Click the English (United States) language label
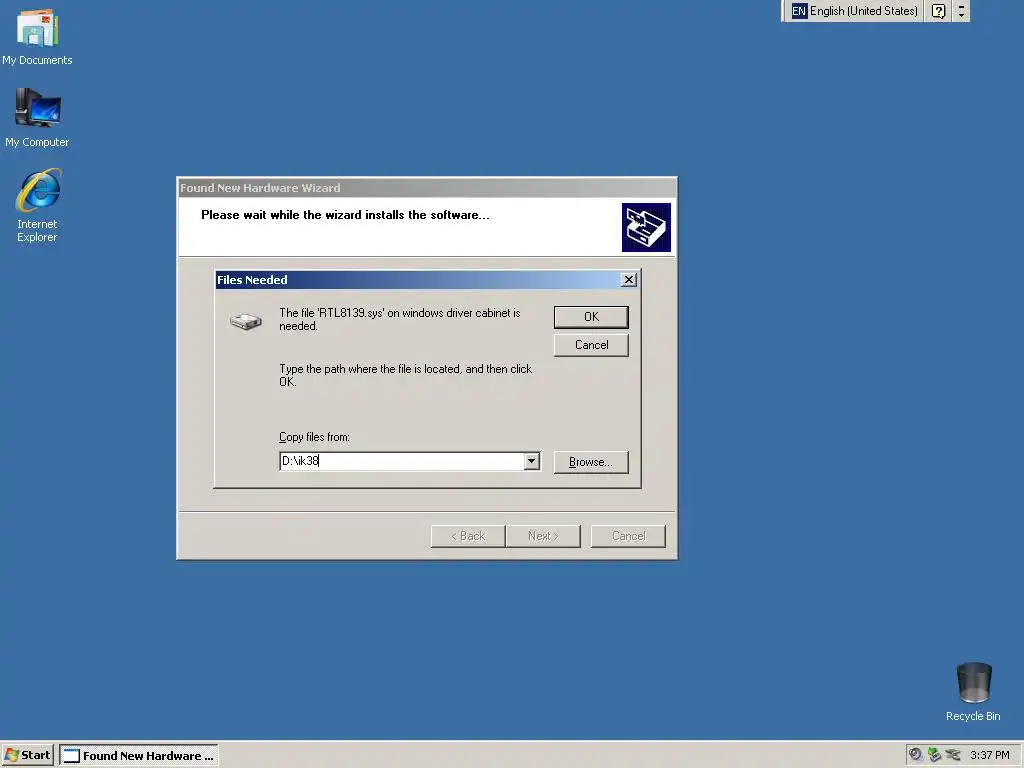 [x=863, y=11]
